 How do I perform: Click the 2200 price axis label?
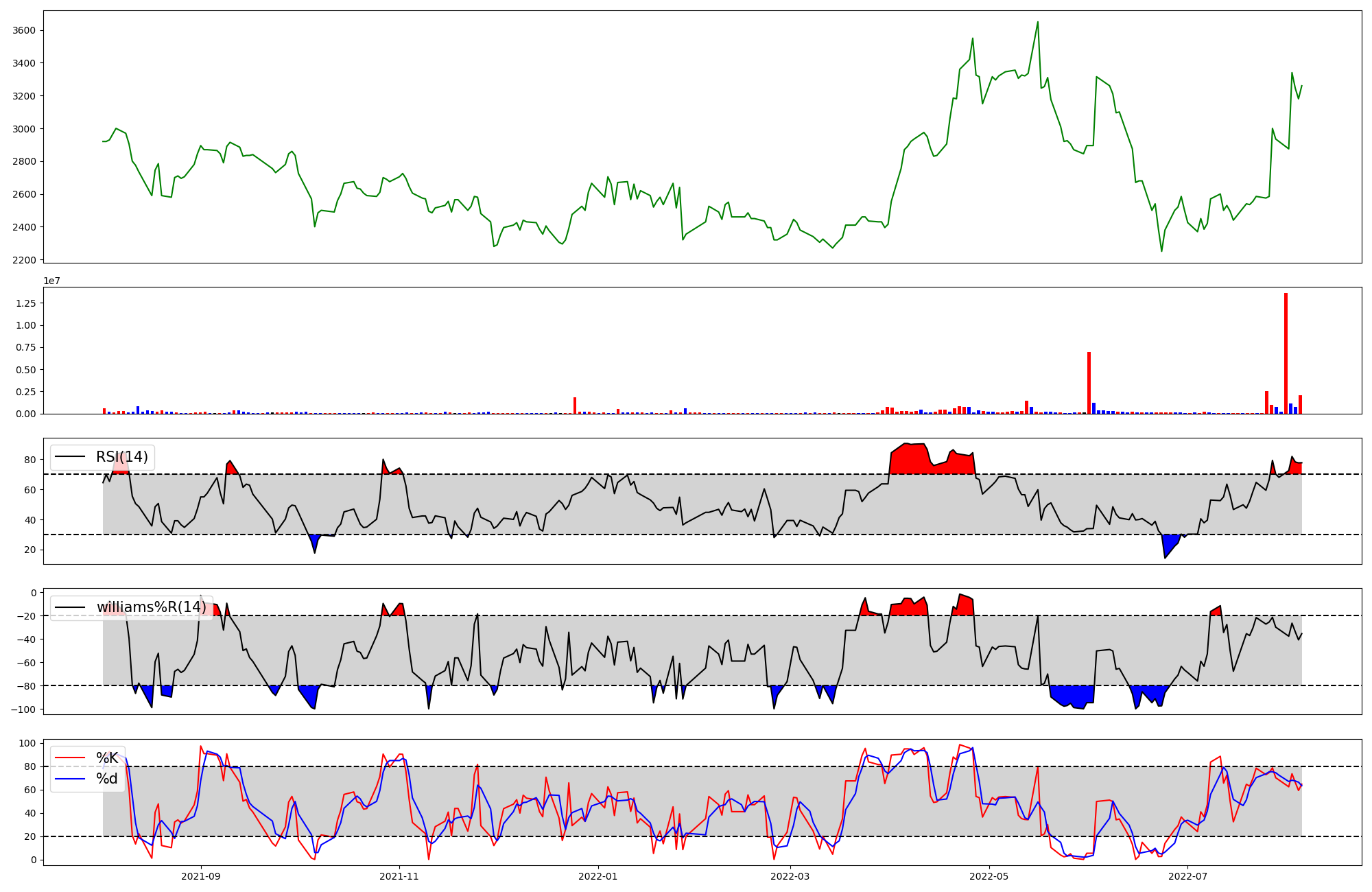click(x=25, y=260)
